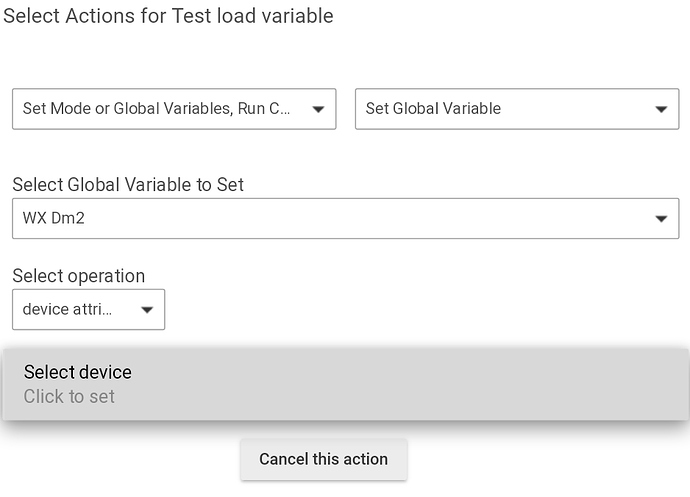Click the Select Global Variable to Set label
Viewport: 690px width, 497px height.
tap(128, 184)
